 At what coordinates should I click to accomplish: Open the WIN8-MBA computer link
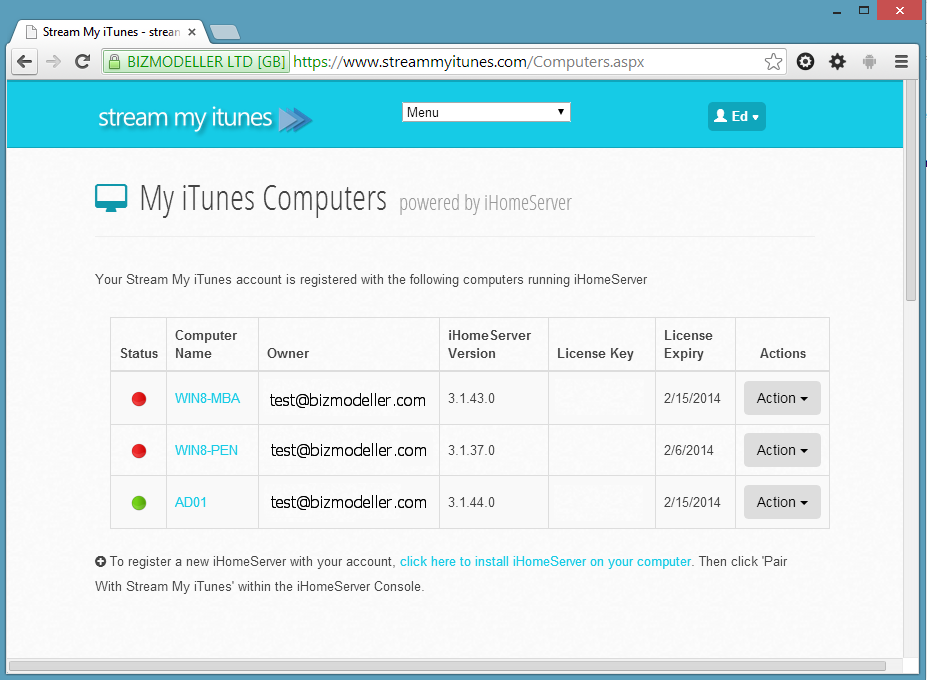coord(208,399)
